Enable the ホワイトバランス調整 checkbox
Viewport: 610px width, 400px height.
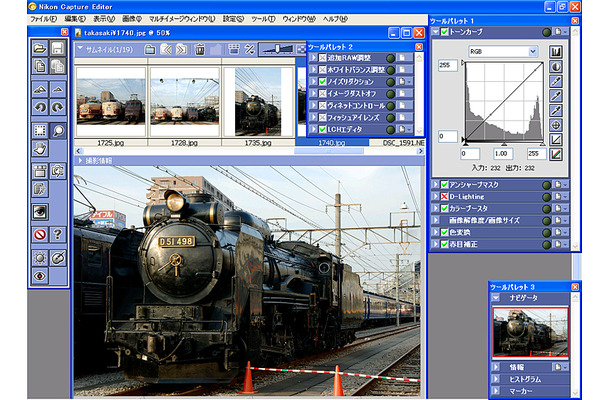(x=322, y=70)
